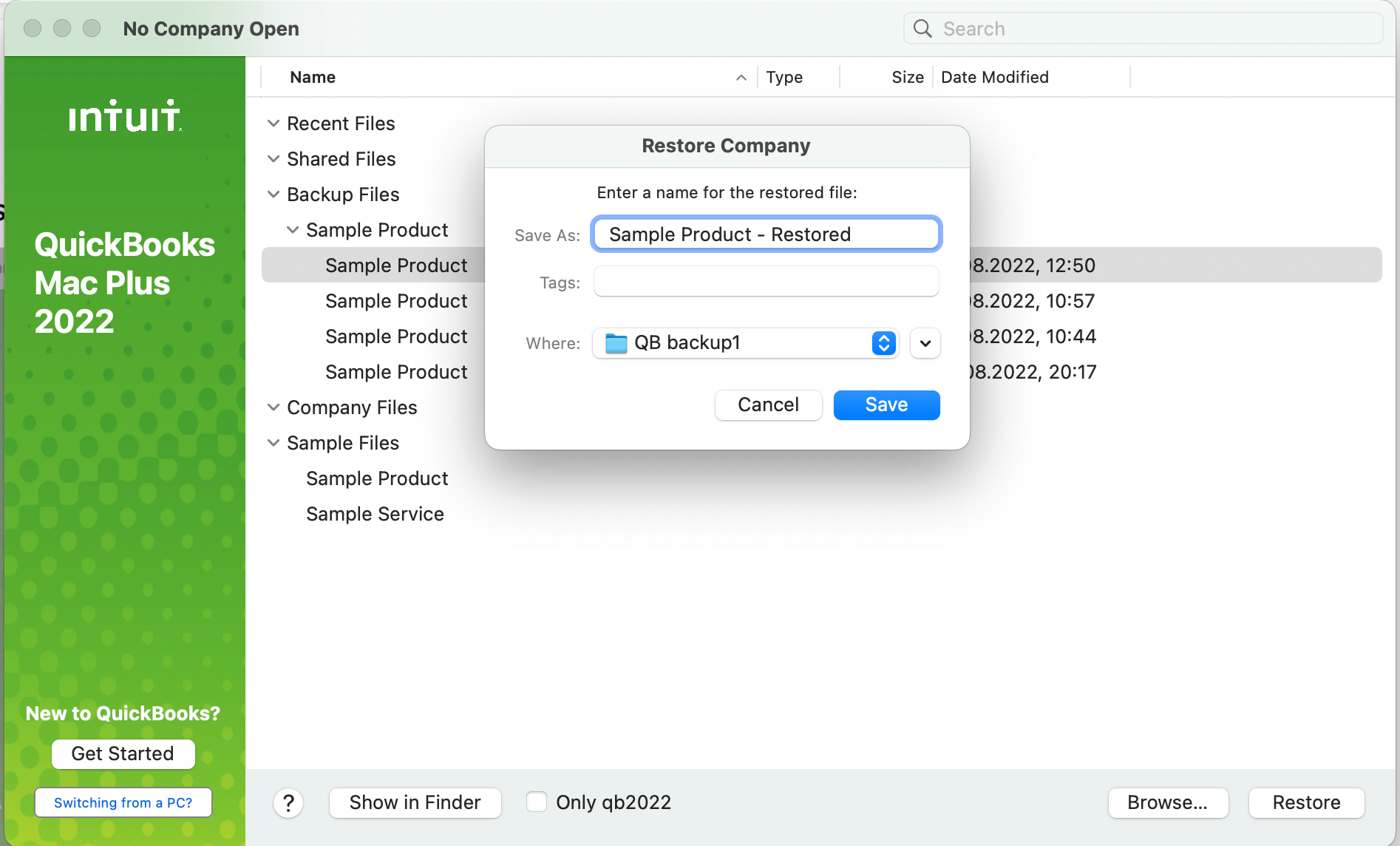Click the search magnifying glass icon
The image size is (1400, 846).
(922, 28)
